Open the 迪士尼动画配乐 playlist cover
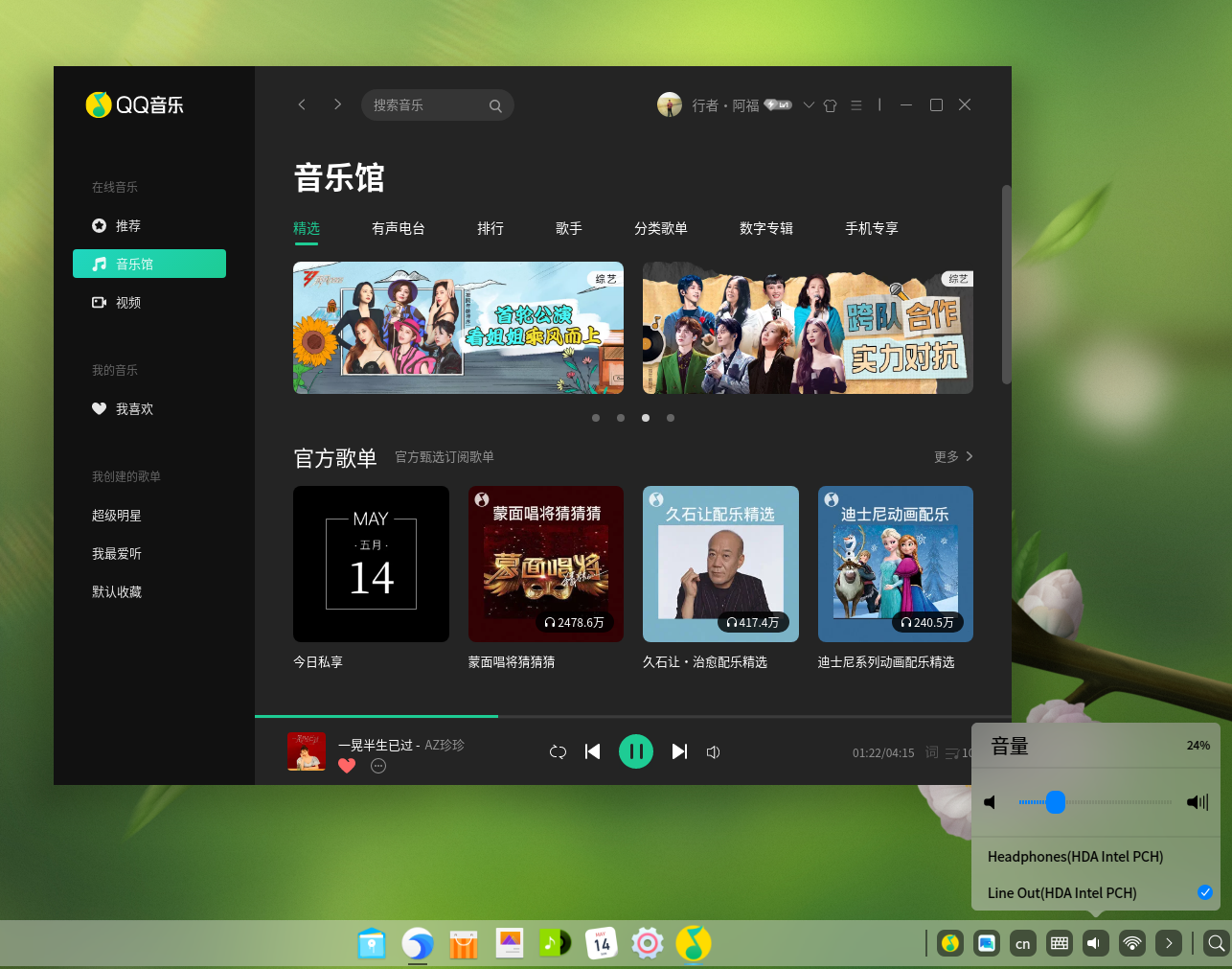1232x969 pixels. click(x=896, y=564)
